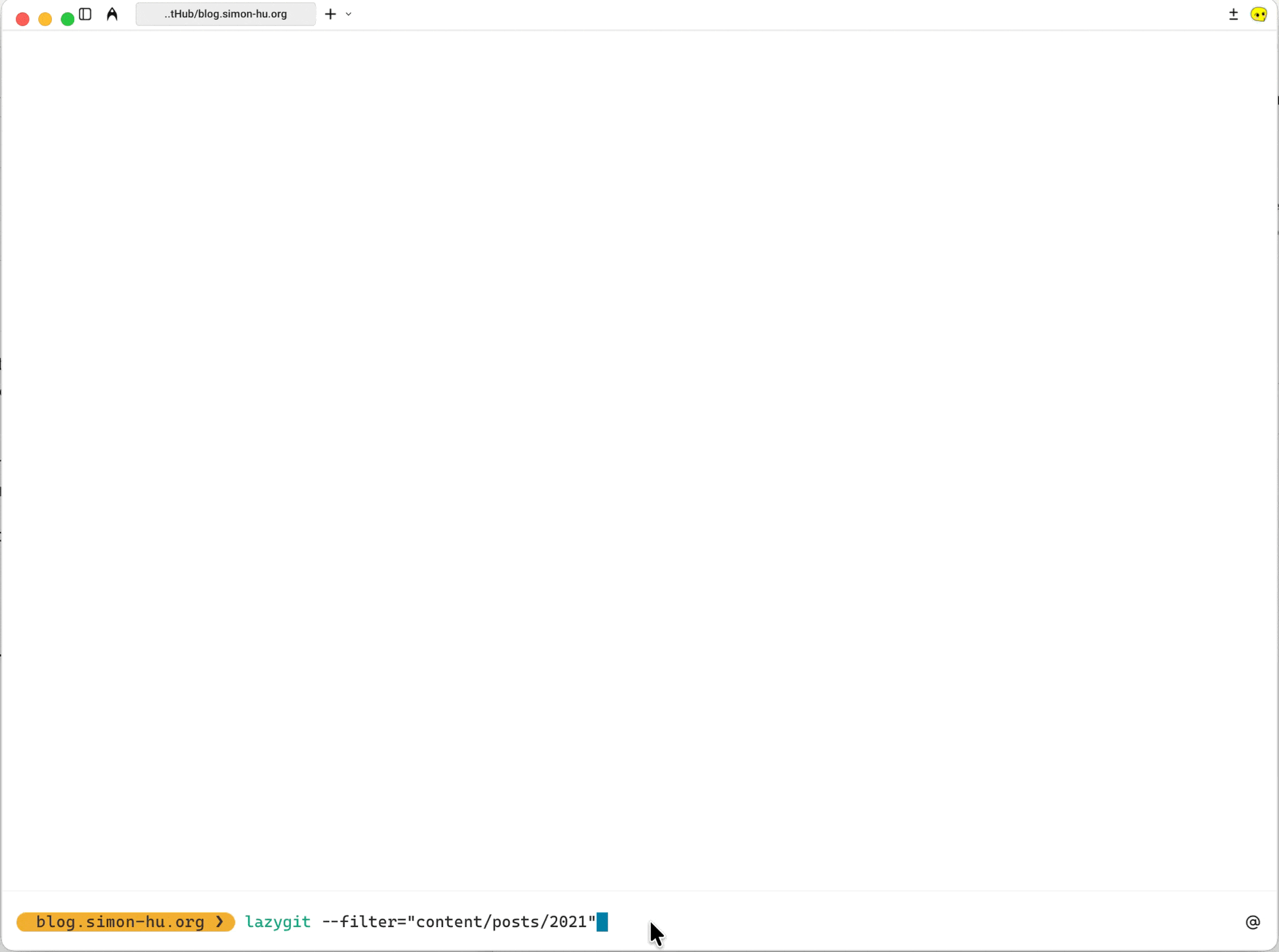The width and height of the screenshot is (1279, 952).
Task: Click the --filter flag in command line
Action: coord(359,922)
